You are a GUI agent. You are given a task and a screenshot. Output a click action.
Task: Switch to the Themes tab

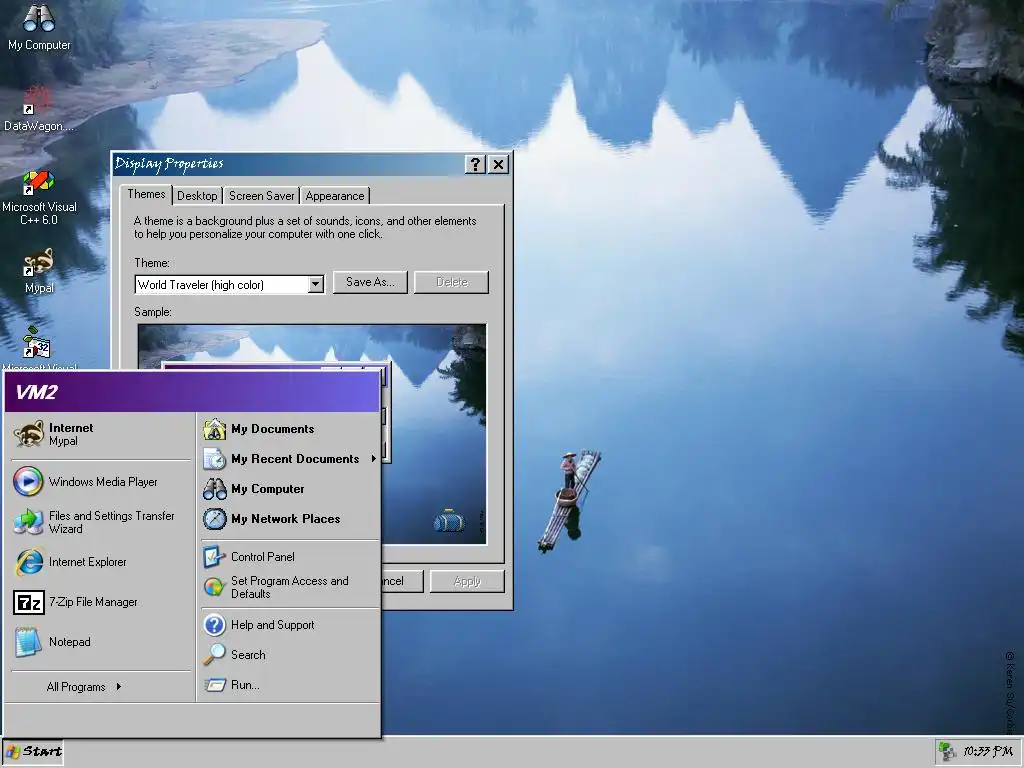pos(146,194)
